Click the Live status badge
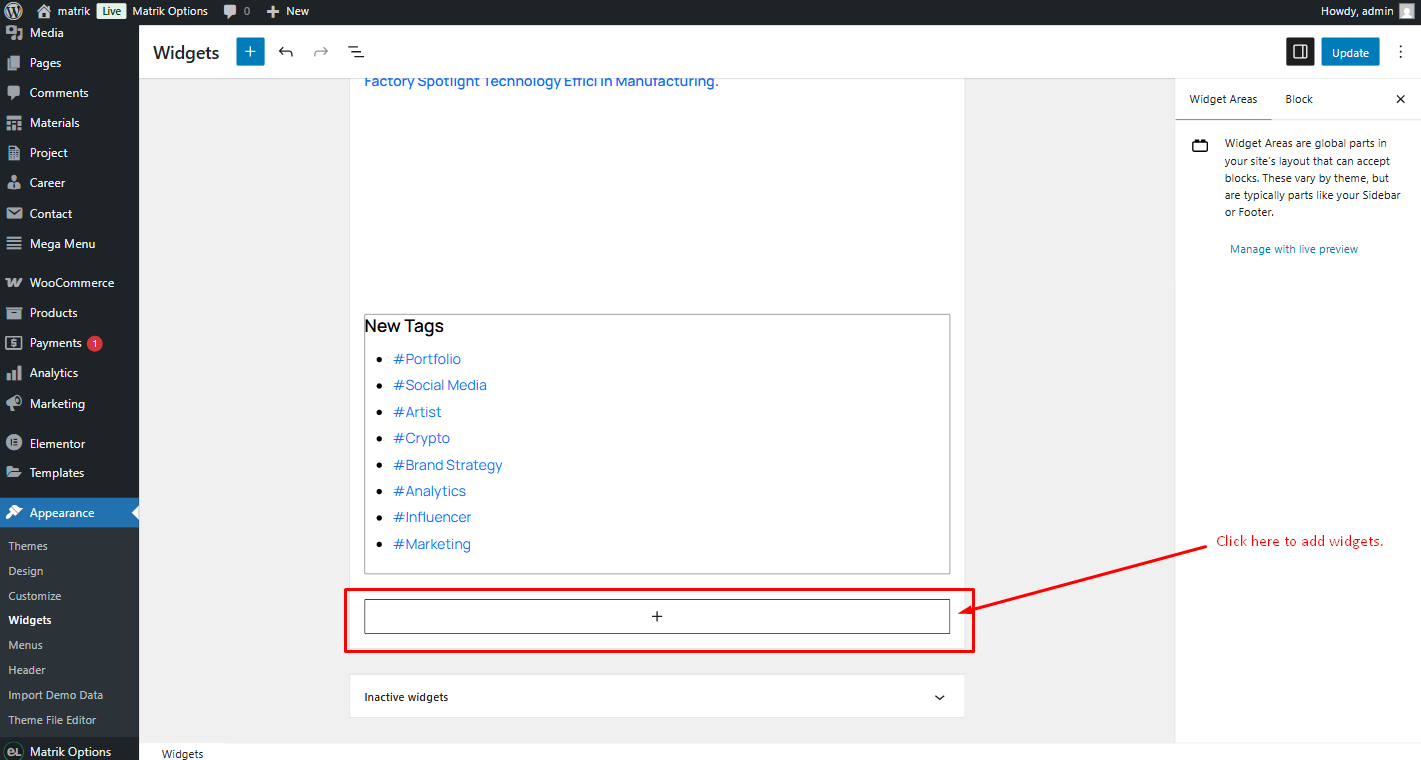Viewport: 1421px width, 760px height. click(112, 11)
